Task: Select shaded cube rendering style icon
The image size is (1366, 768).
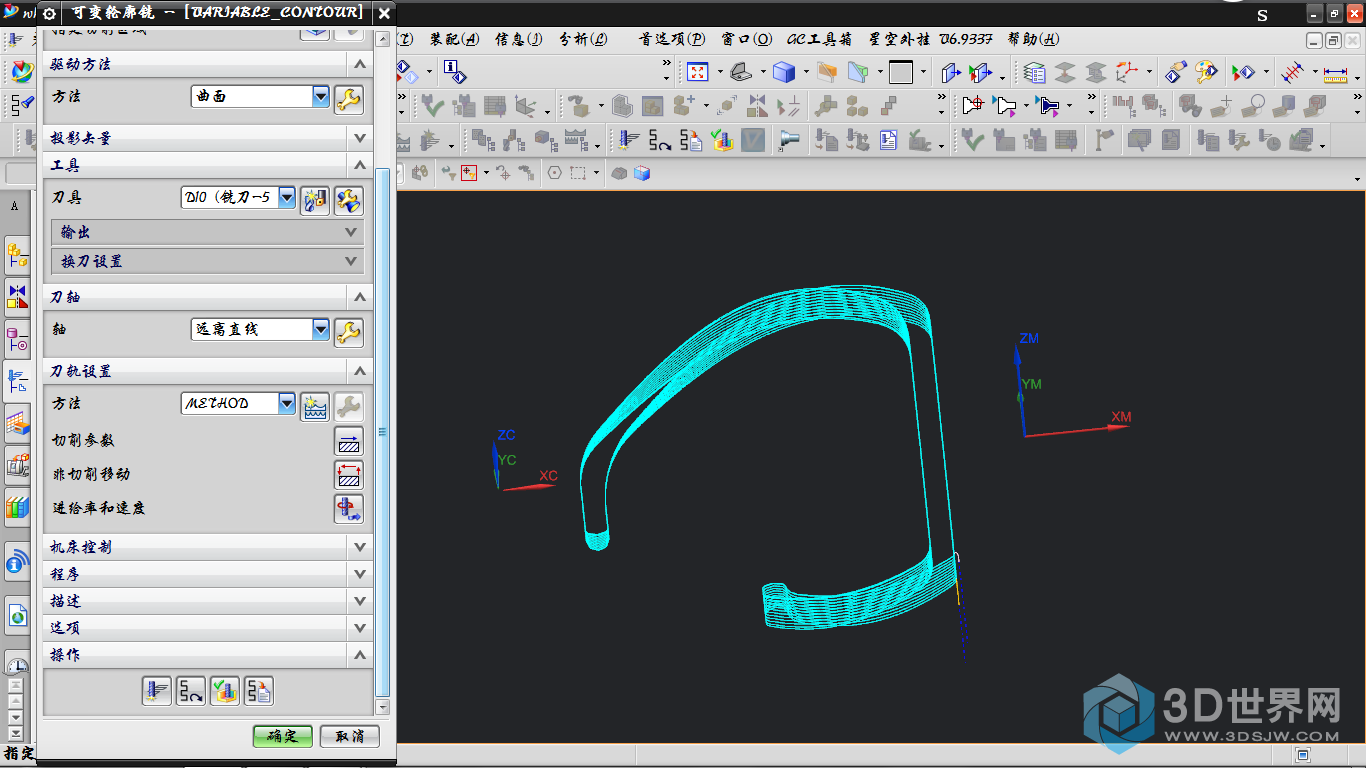Action: point(783,72)
